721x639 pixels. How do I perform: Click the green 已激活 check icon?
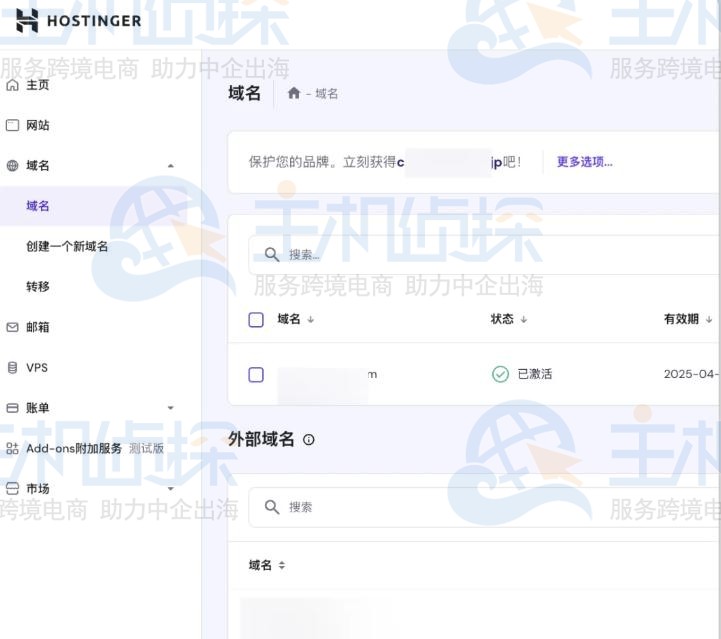(x=500, y=374)
